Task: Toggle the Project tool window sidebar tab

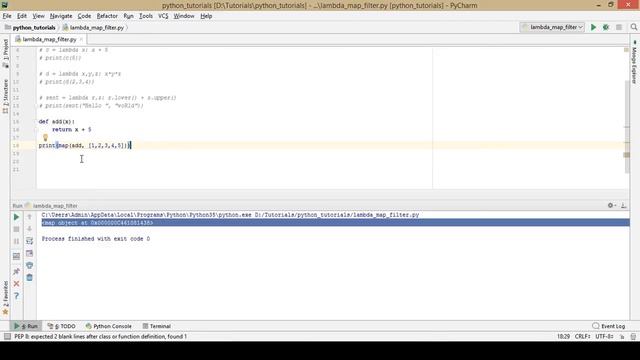Action: coord(5,53)
